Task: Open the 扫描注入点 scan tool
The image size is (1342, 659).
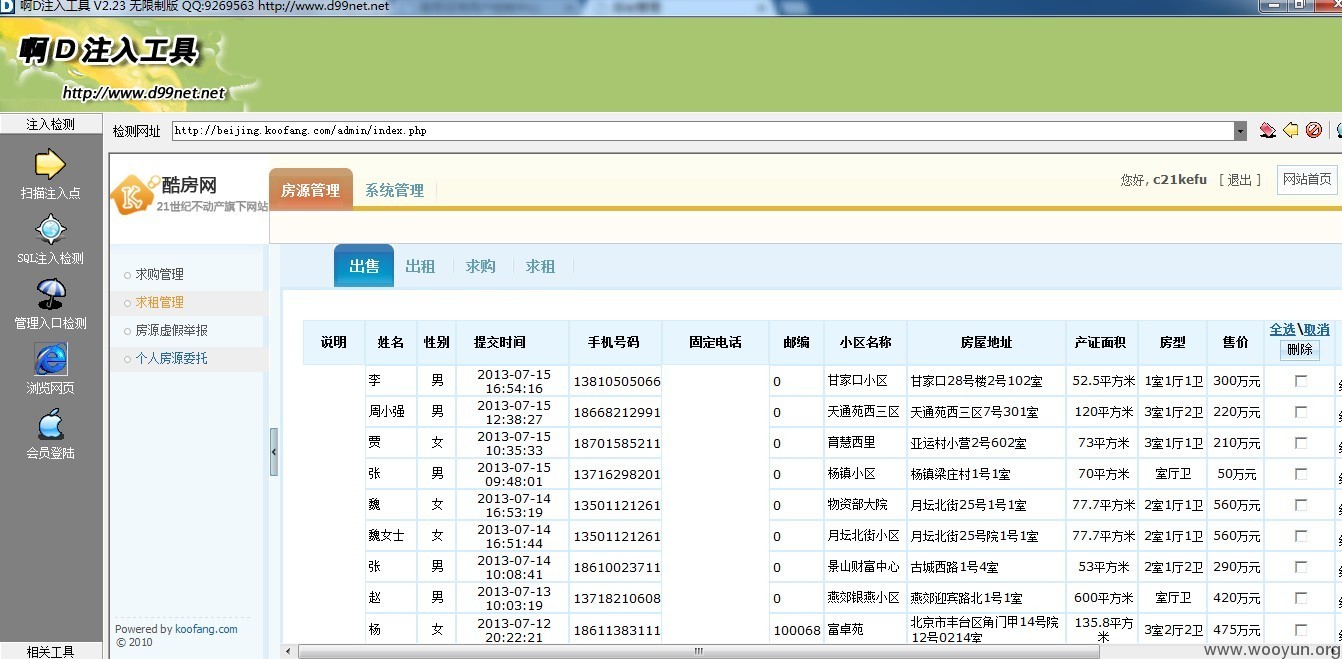Action: [x=50, y=174]
